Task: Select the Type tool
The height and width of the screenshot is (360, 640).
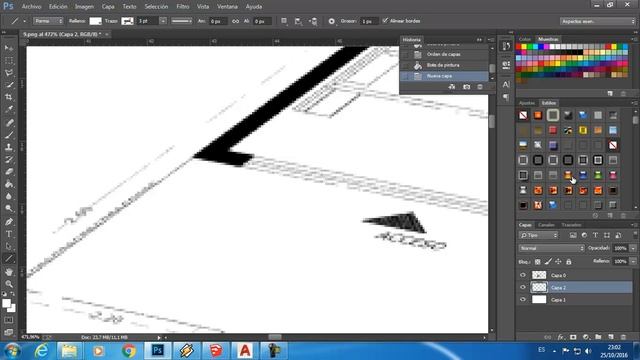Action: tap(9, 234)
